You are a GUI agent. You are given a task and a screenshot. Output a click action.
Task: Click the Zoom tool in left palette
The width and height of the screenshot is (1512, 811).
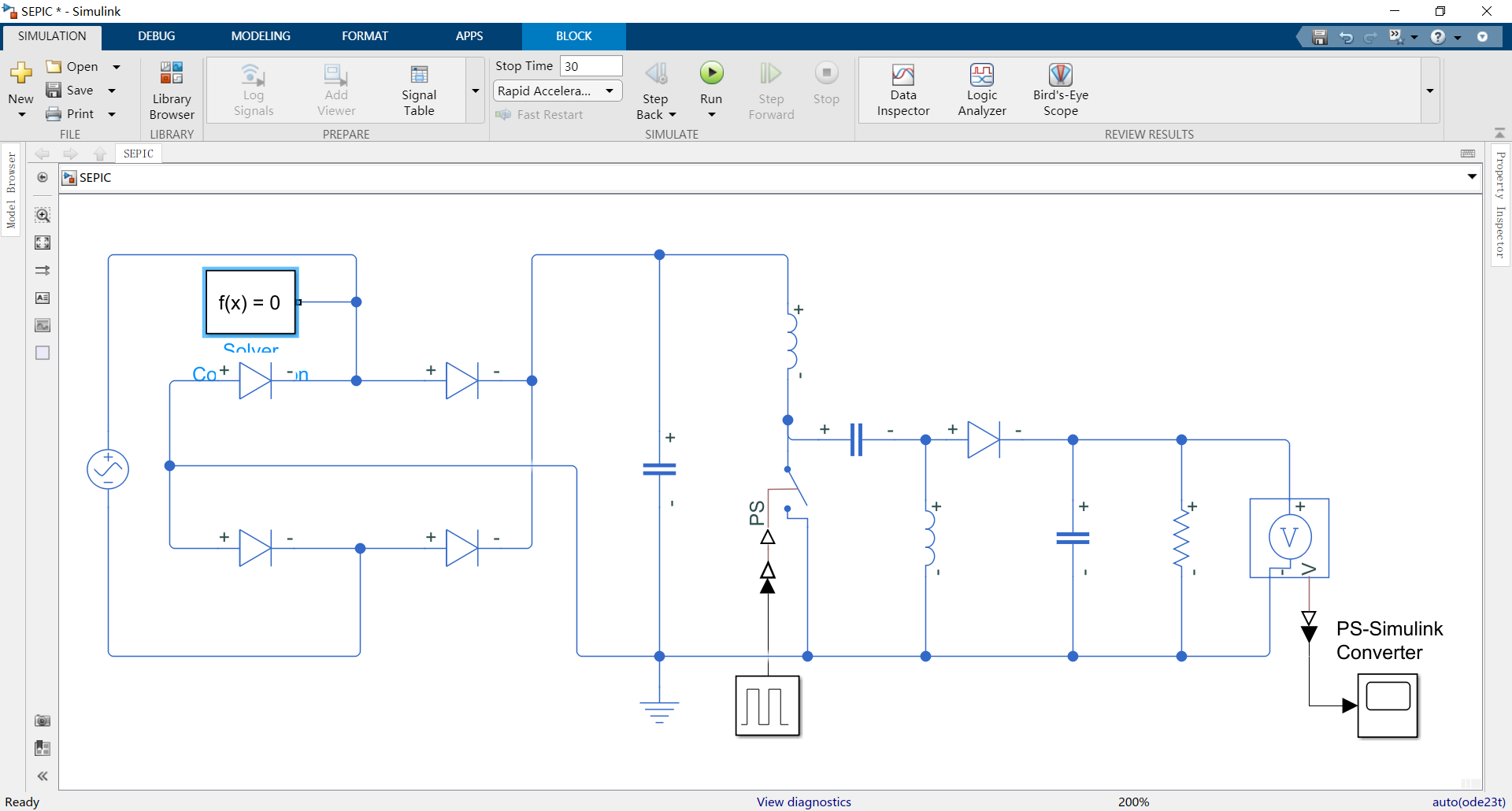point(43,215)
